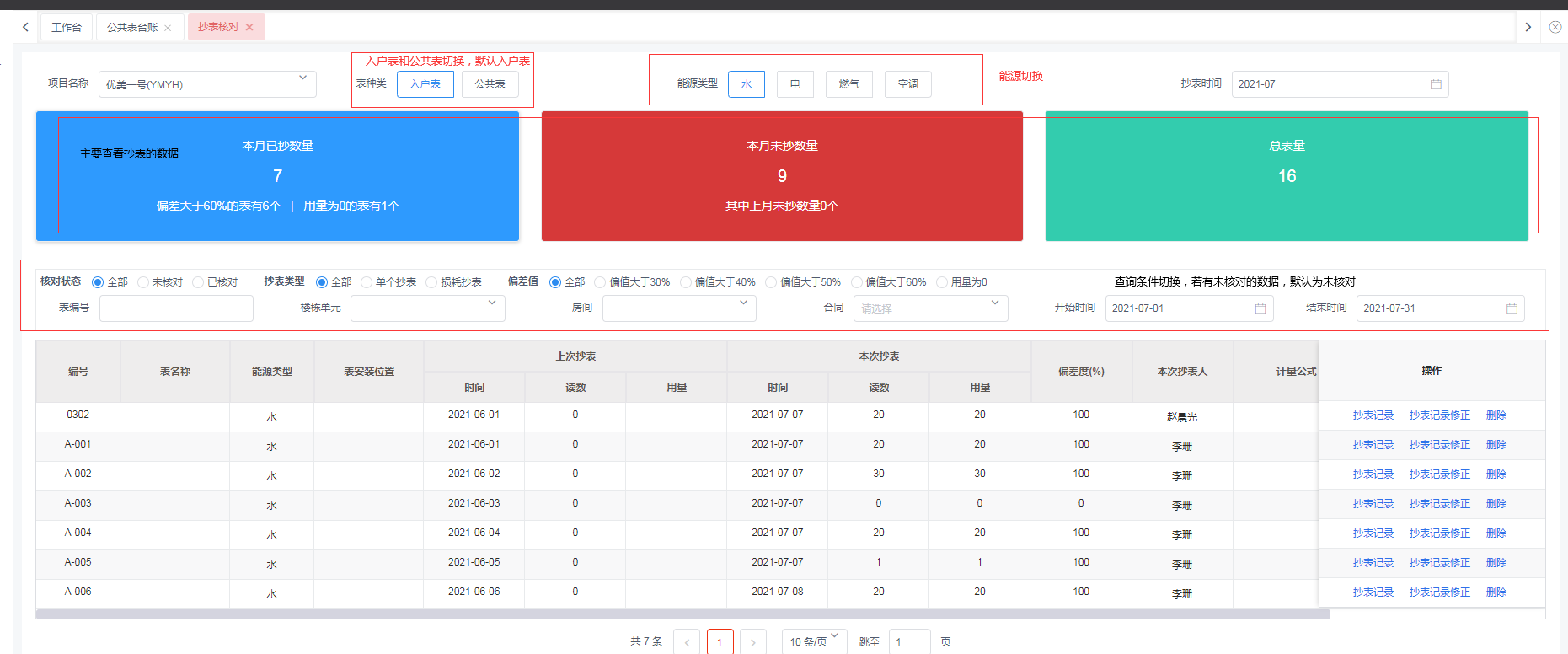Select the 电 energy type button

pos(795,84)
